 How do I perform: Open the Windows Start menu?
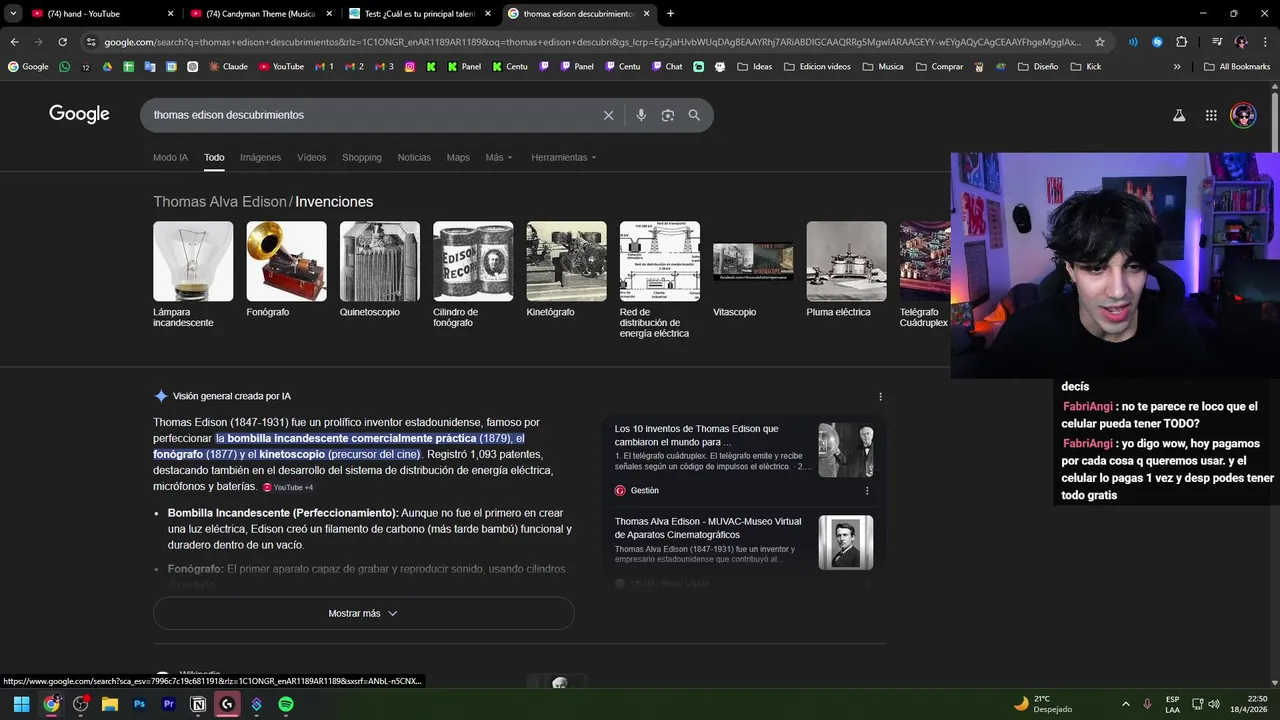pyautogui.click(x=21, y=704)
